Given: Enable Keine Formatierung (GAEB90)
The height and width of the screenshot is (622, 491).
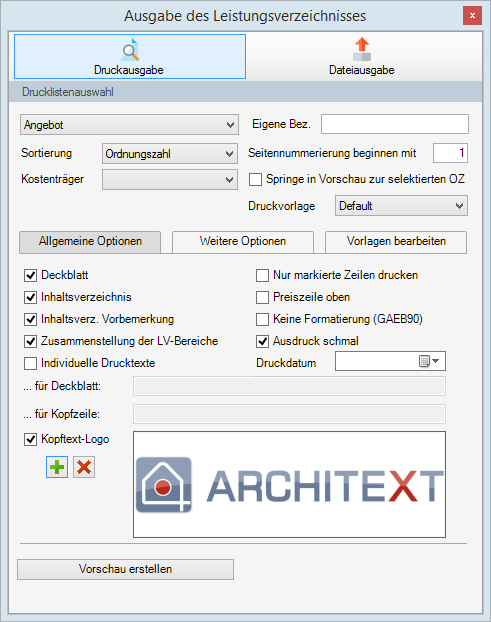Looking at the screenshot, I should (x=262, y=319).
